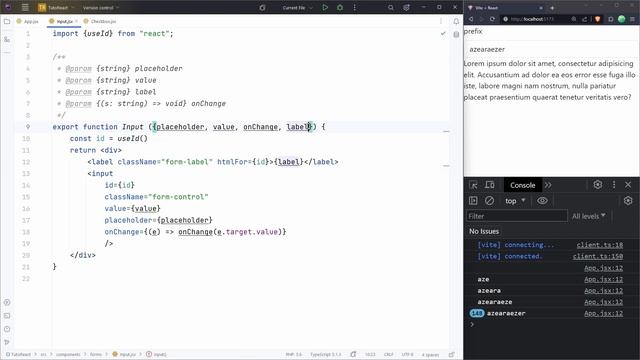Toggle browser sidebar panel icon
Viewport: 640px width, 360px height.
[611, 19]
